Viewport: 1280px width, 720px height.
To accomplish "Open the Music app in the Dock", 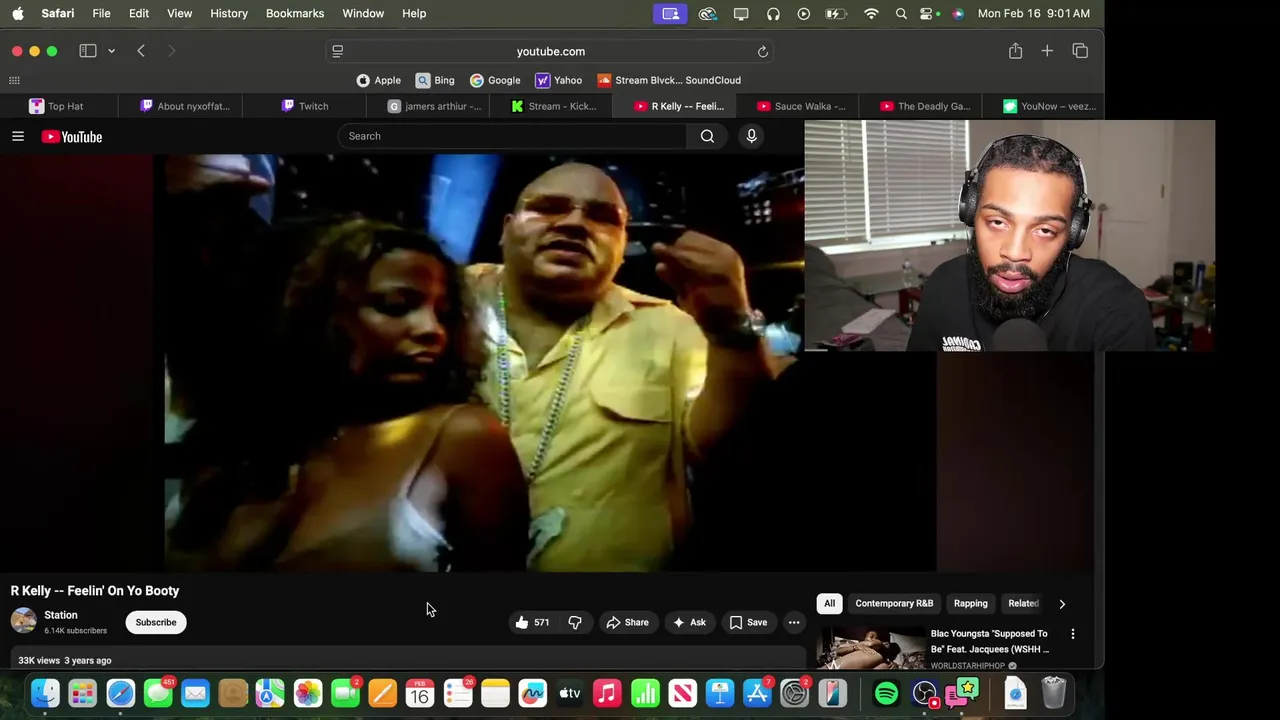I will click(607, 693).
